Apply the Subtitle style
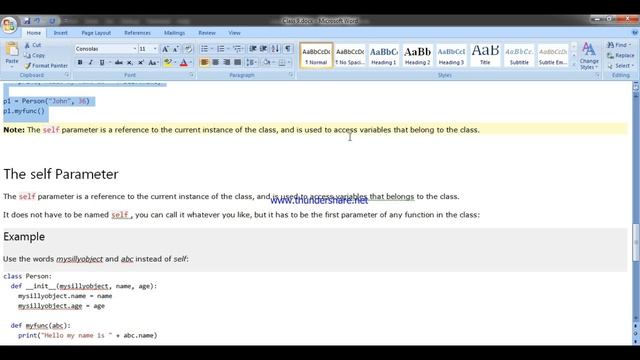This screenshot has height=360, width=640. point(519,56)
